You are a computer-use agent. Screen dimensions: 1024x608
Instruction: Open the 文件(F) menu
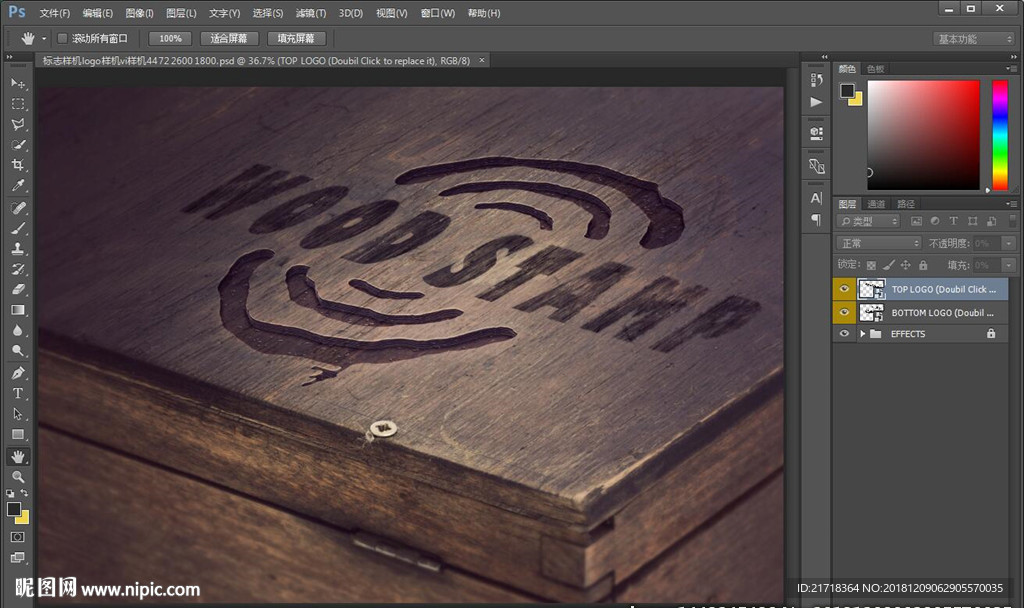pos(55,13)
